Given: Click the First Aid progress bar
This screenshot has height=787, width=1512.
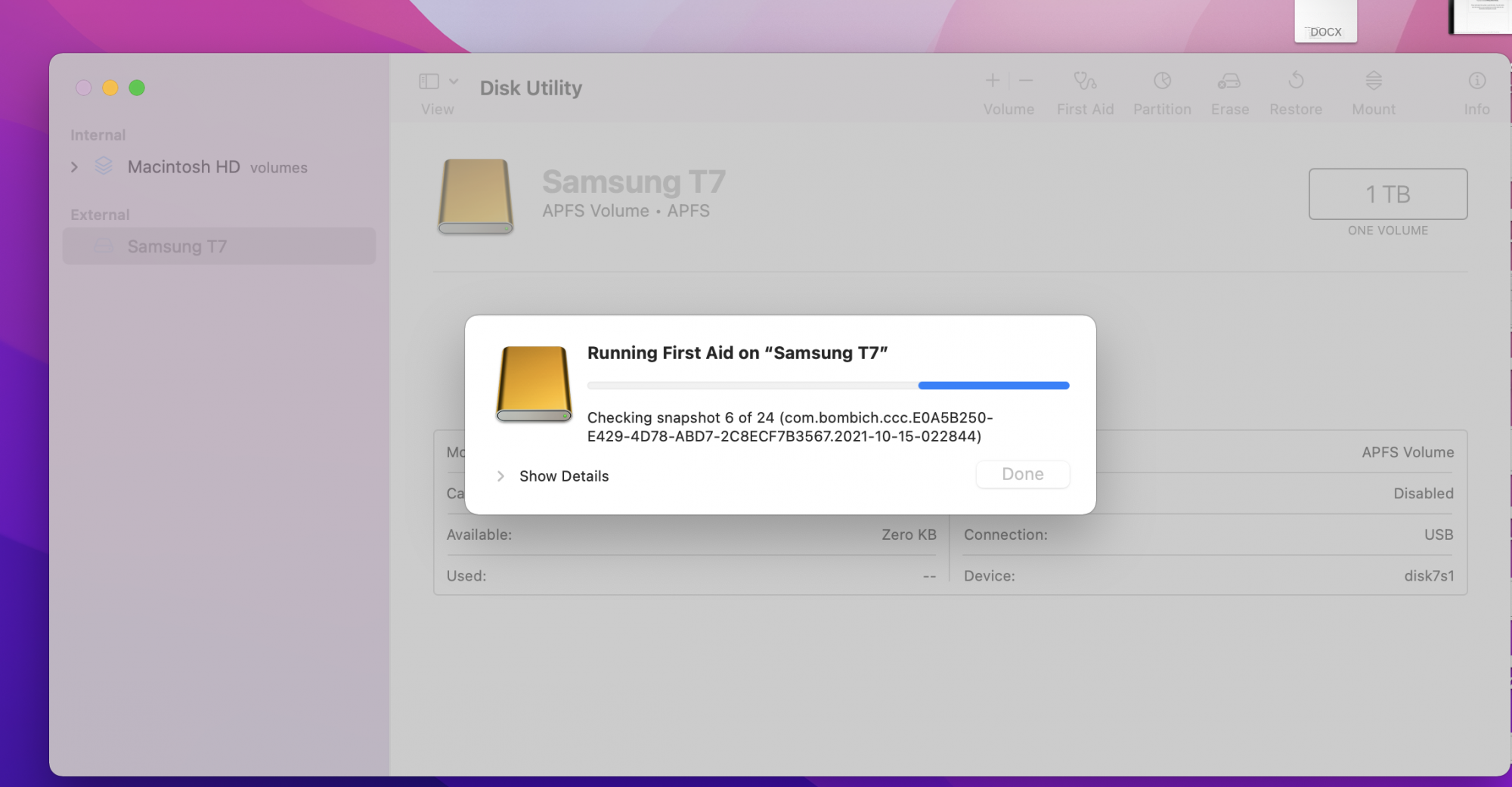Looking at the screenshot, I should coord(828,386).
